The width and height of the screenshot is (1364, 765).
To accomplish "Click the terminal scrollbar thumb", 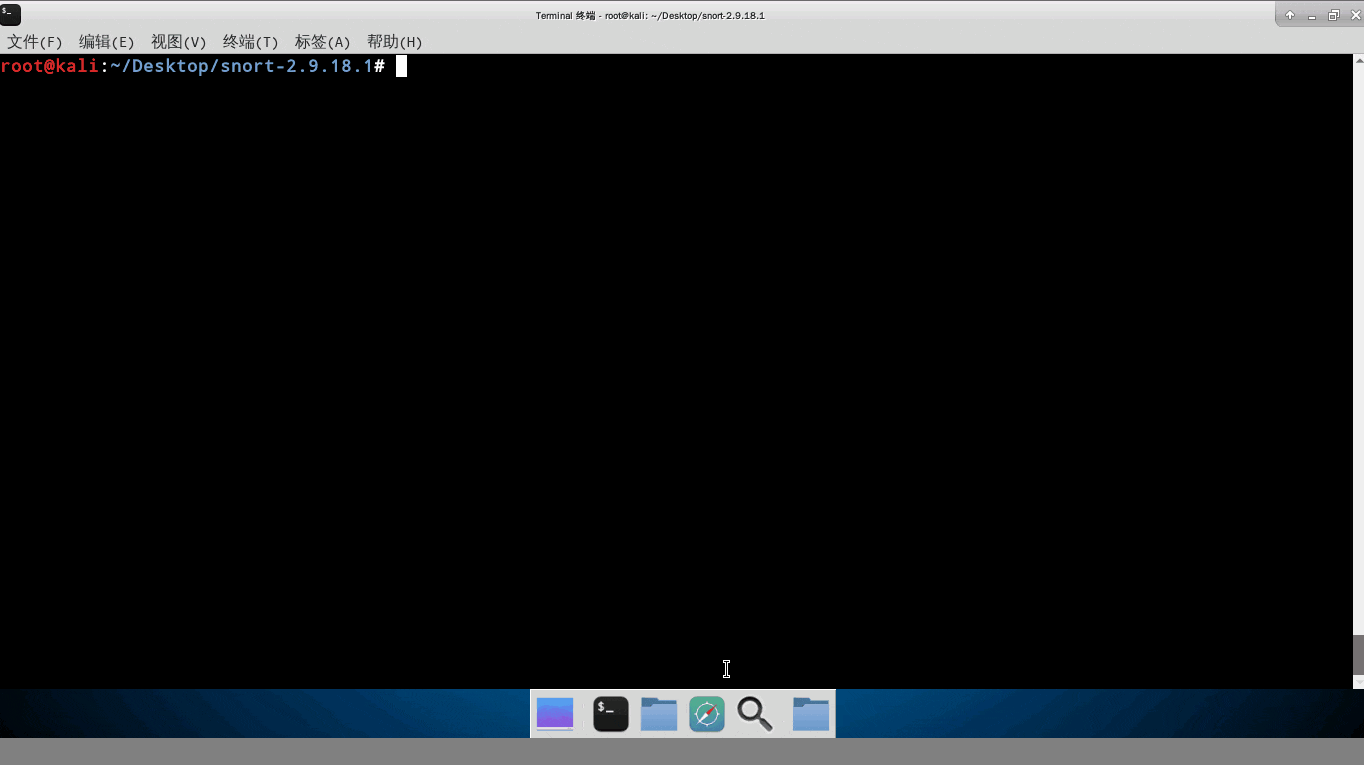I will (x=1358, y=654).
